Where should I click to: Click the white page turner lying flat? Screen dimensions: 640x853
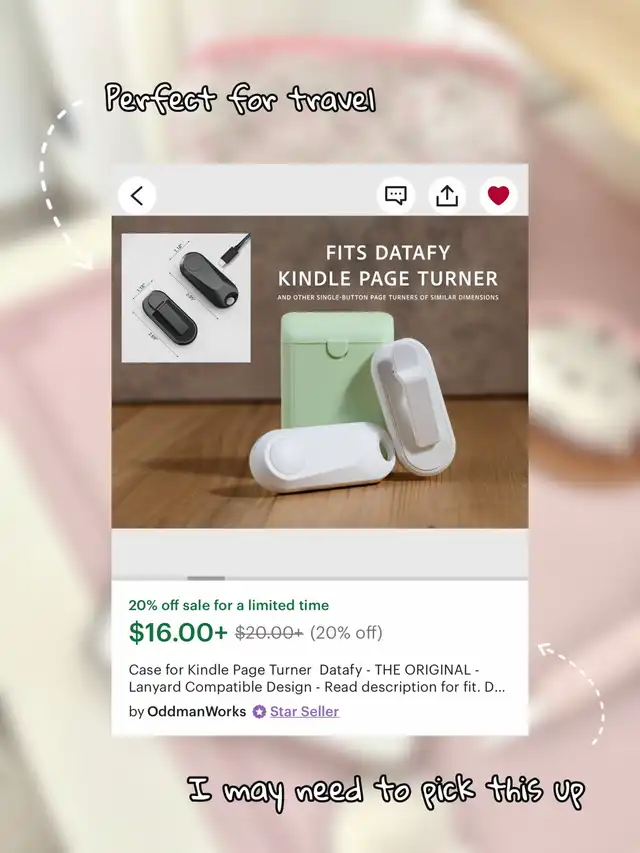tap(322, 457)
